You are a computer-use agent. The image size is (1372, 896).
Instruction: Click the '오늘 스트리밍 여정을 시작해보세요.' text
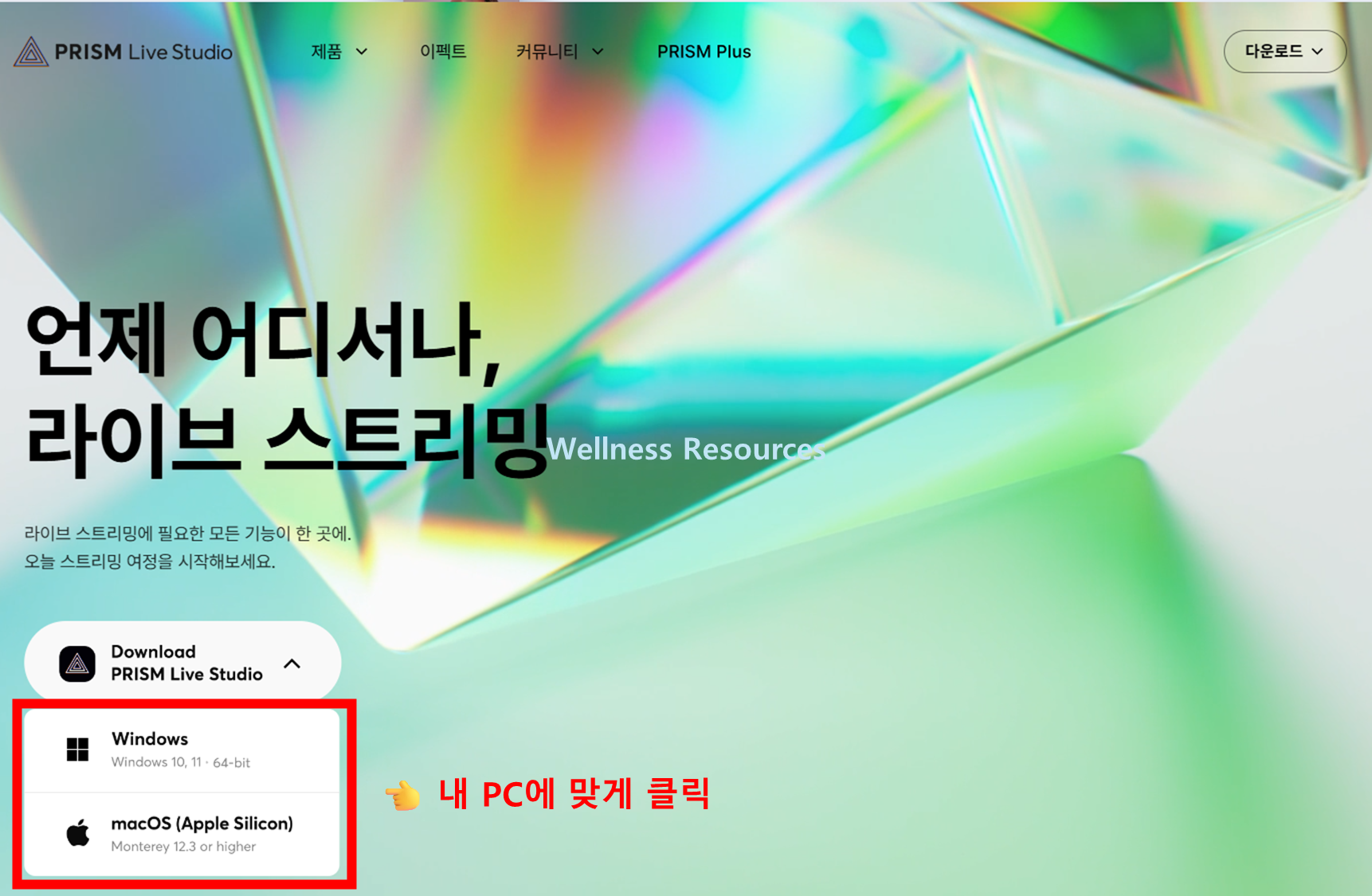[150, 561]
